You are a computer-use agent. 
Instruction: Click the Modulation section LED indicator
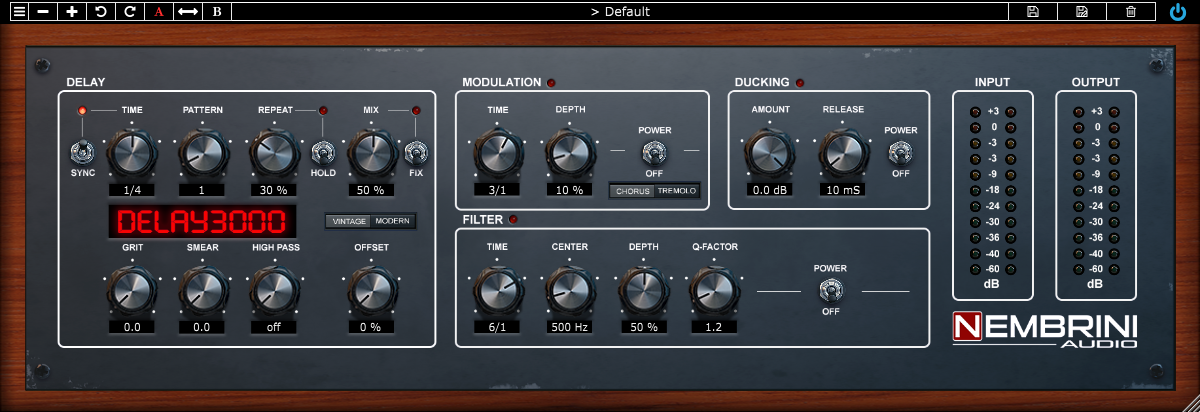click(551, 82)
